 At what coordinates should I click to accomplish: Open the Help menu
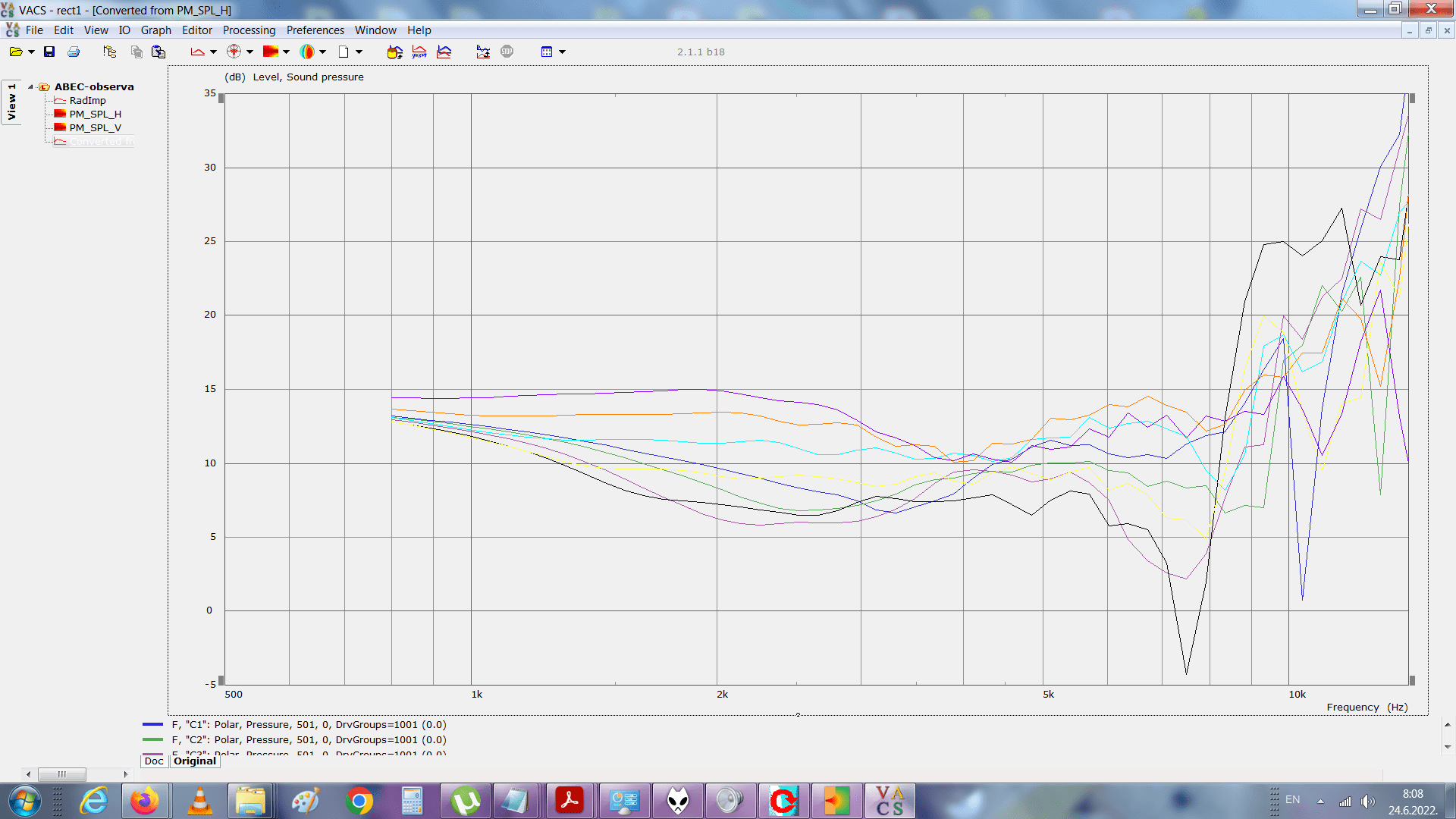(419, 30)
